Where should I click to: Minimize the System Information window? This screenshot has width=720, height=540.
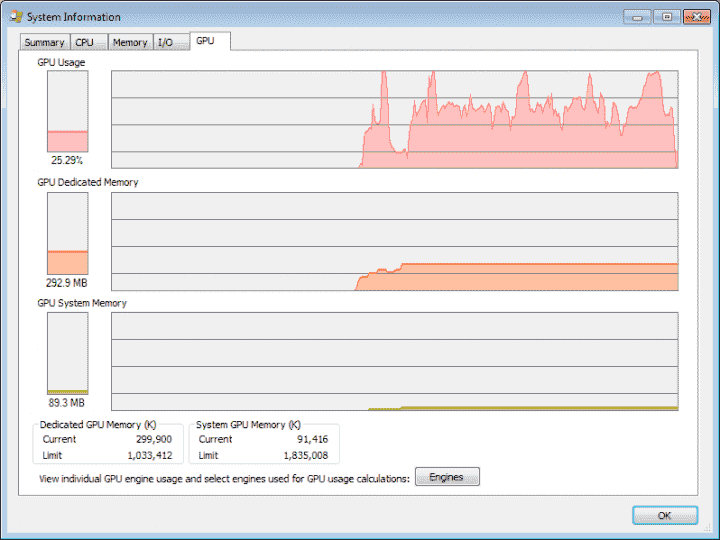tap(637, 17)
